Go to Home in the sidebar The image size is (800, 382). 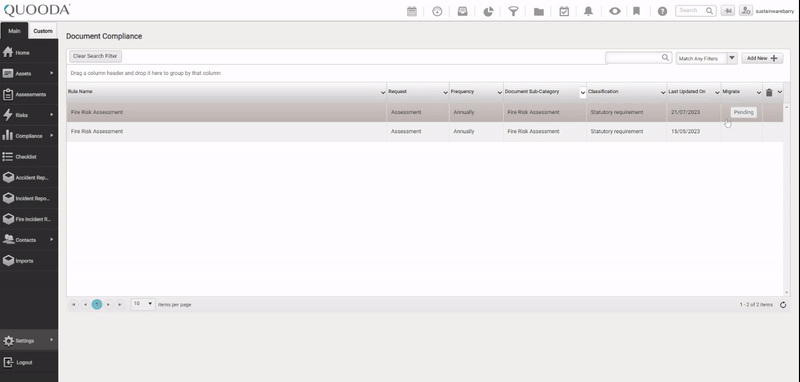click(x=29, y=53)
